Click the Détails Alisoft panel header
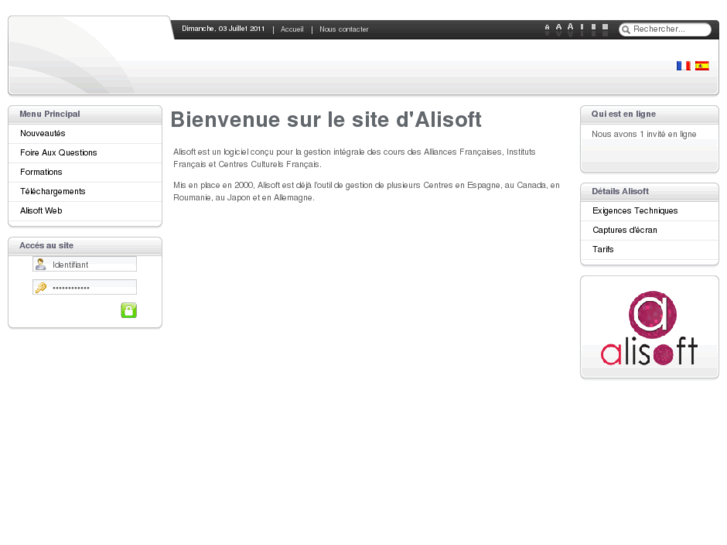The height and width of the screenshot is (545, 727). pyautogui.click(x=650, y=192)
